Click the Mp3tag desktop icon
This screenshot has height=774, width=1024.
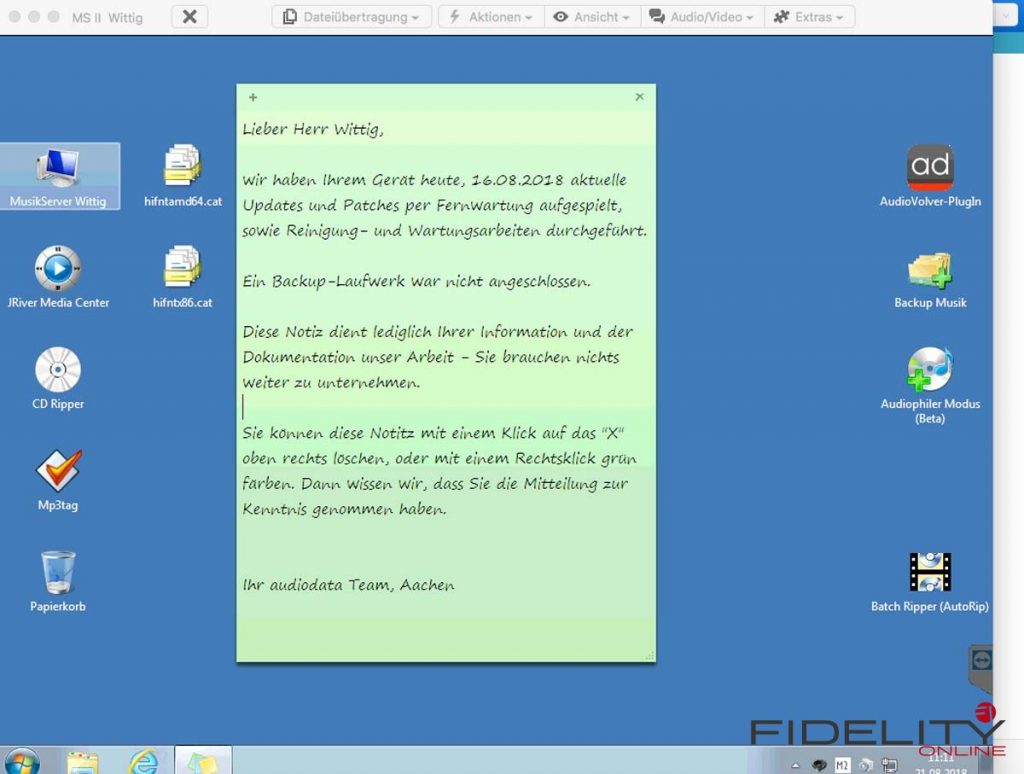tap(58, 472)
